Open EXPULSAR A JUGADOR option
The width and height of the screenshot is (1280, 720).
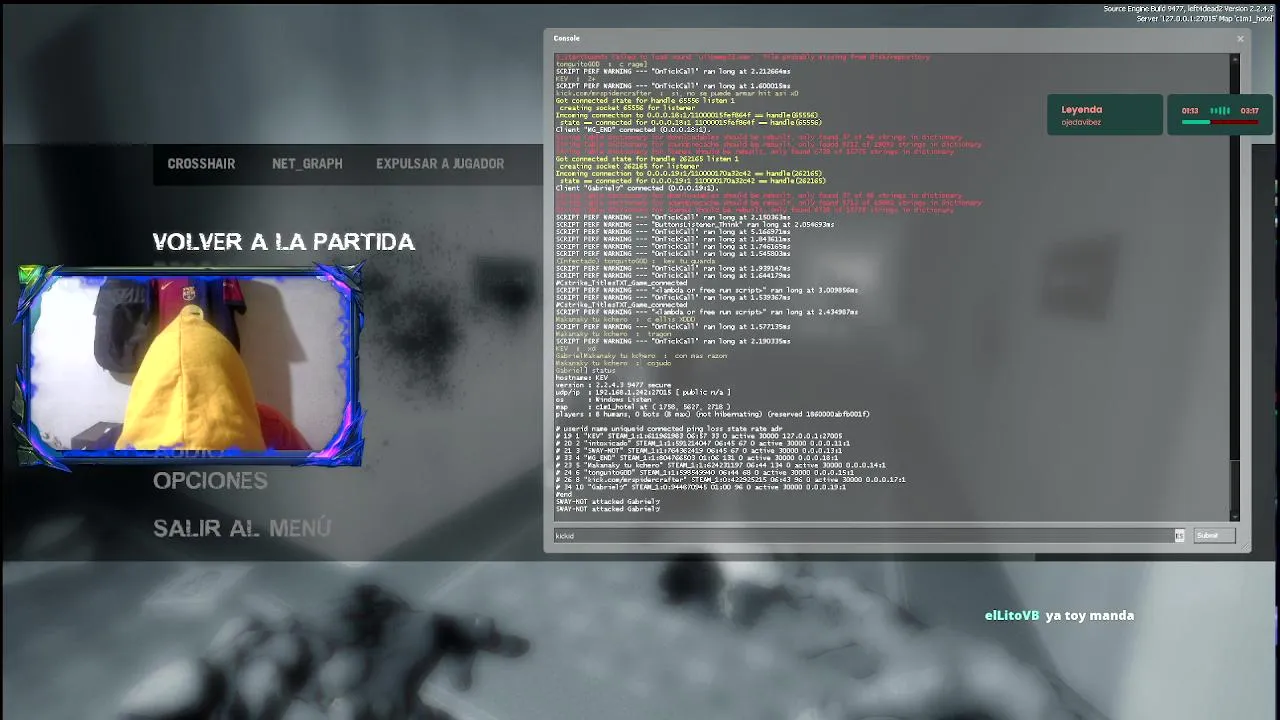coord(440,164)
